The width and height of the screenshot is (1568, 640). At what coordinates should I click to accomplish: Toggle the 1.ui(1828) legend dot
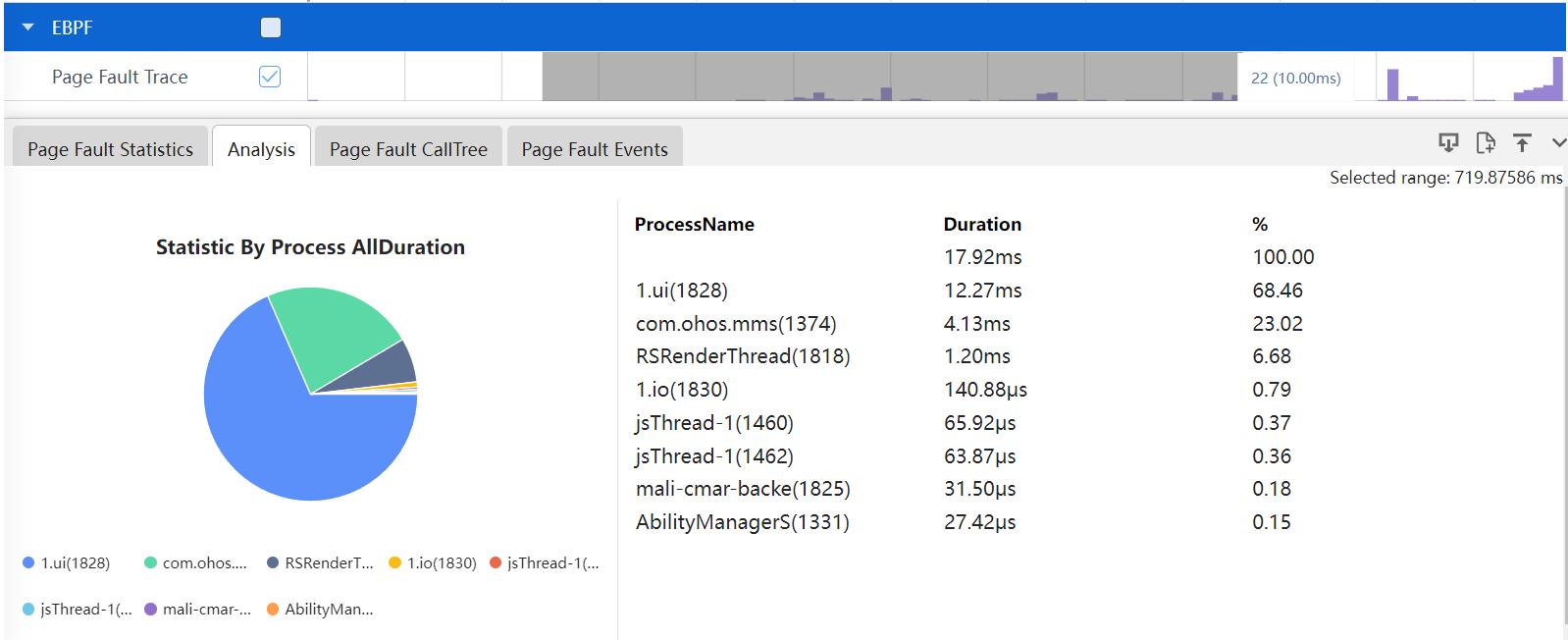point(28,562)
